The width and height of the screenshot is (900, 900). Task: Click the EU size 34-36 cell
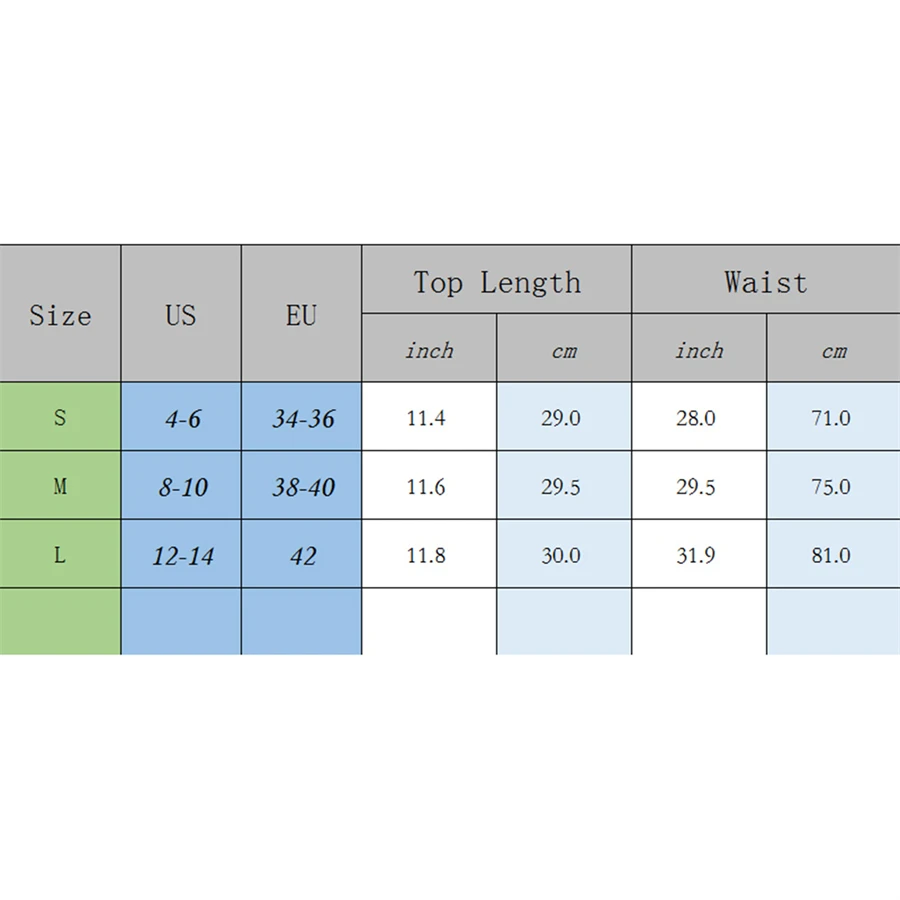coord(303,418)
